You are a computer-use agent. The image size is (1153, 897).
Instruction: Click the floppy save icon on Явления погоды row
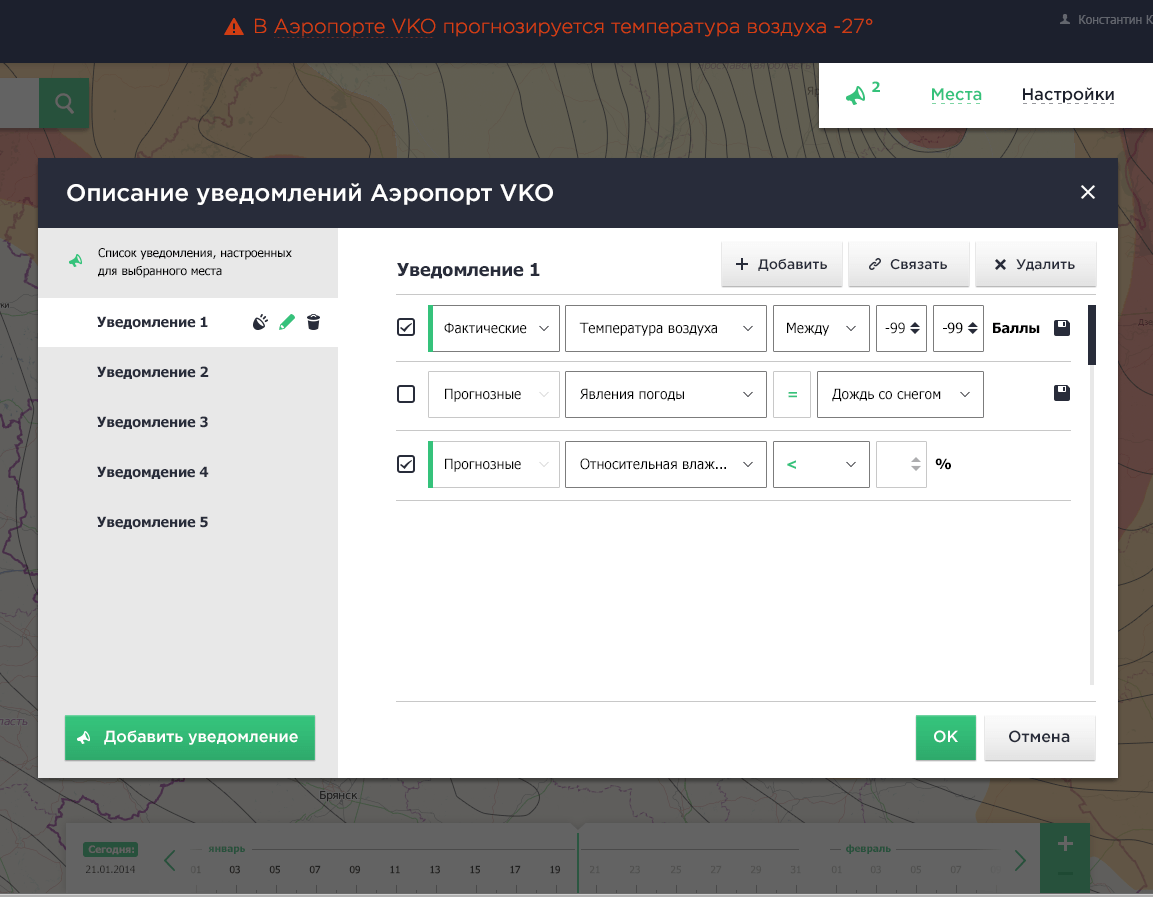[1062, 394]
